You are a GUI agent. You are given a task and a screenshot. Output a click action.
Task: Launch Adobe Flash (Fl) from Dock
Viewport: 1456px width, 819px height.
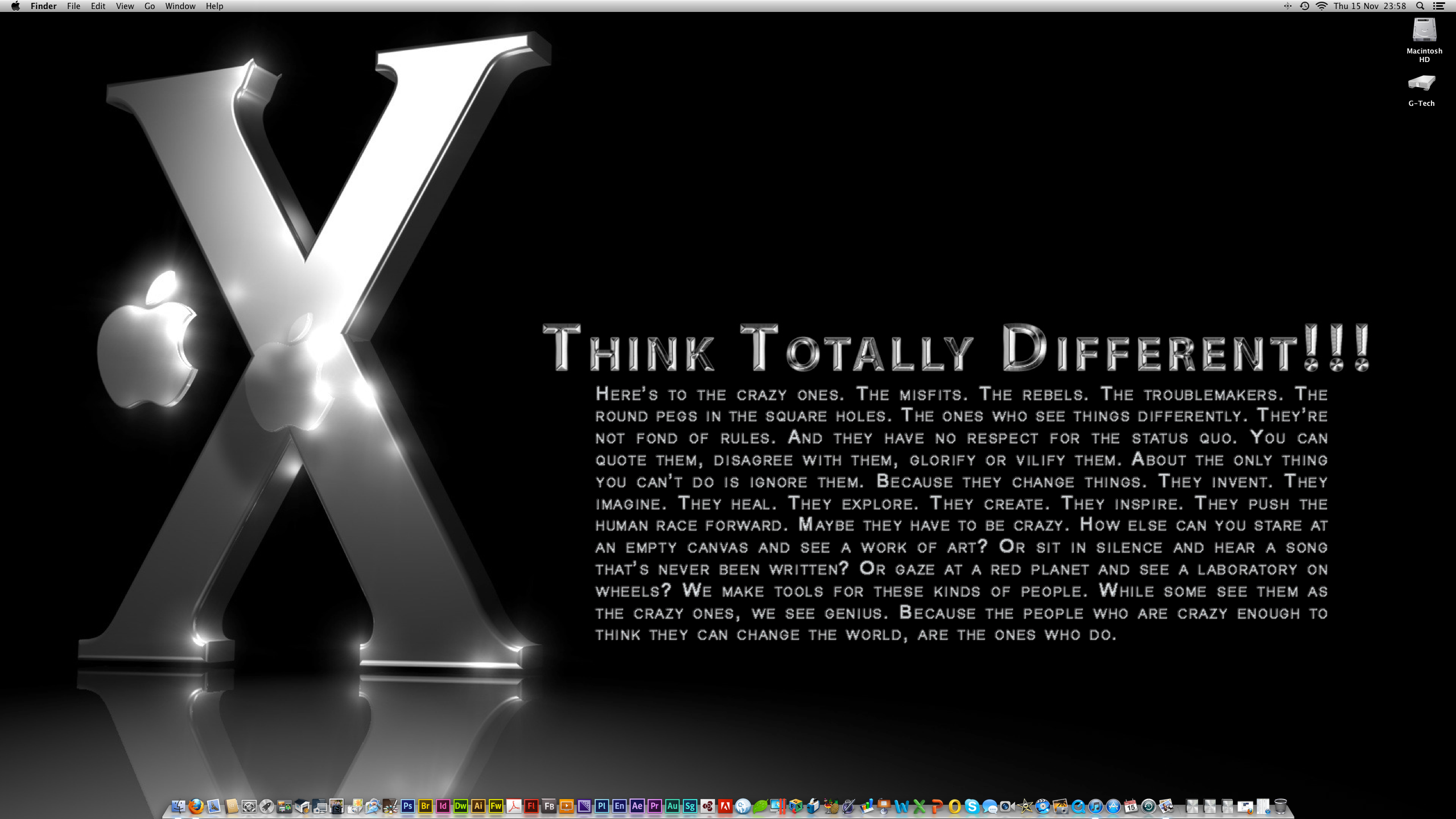click(531, 806)
